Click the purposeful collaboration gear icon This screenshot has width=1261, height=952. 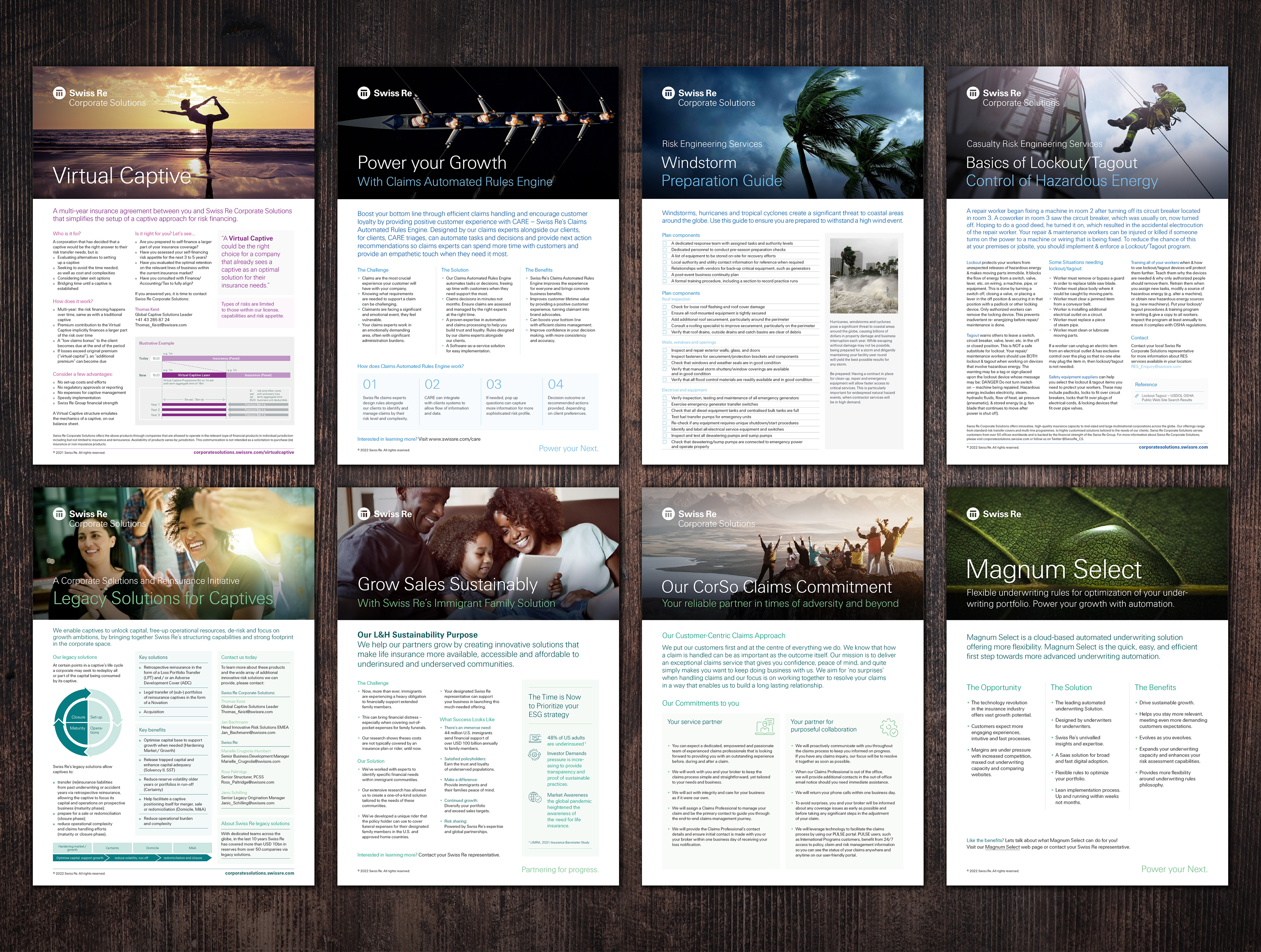coord(889,727)
